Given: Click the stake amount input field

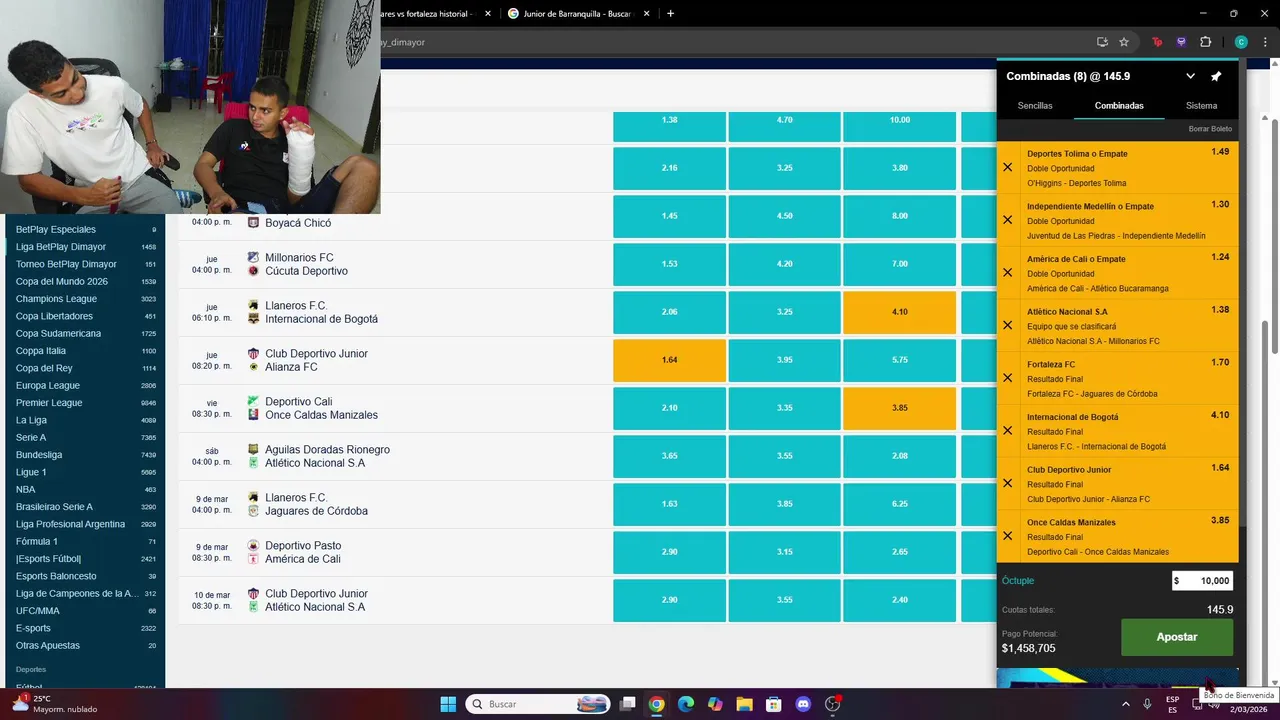Looking at the screenshot, I should coord(1202,581).
